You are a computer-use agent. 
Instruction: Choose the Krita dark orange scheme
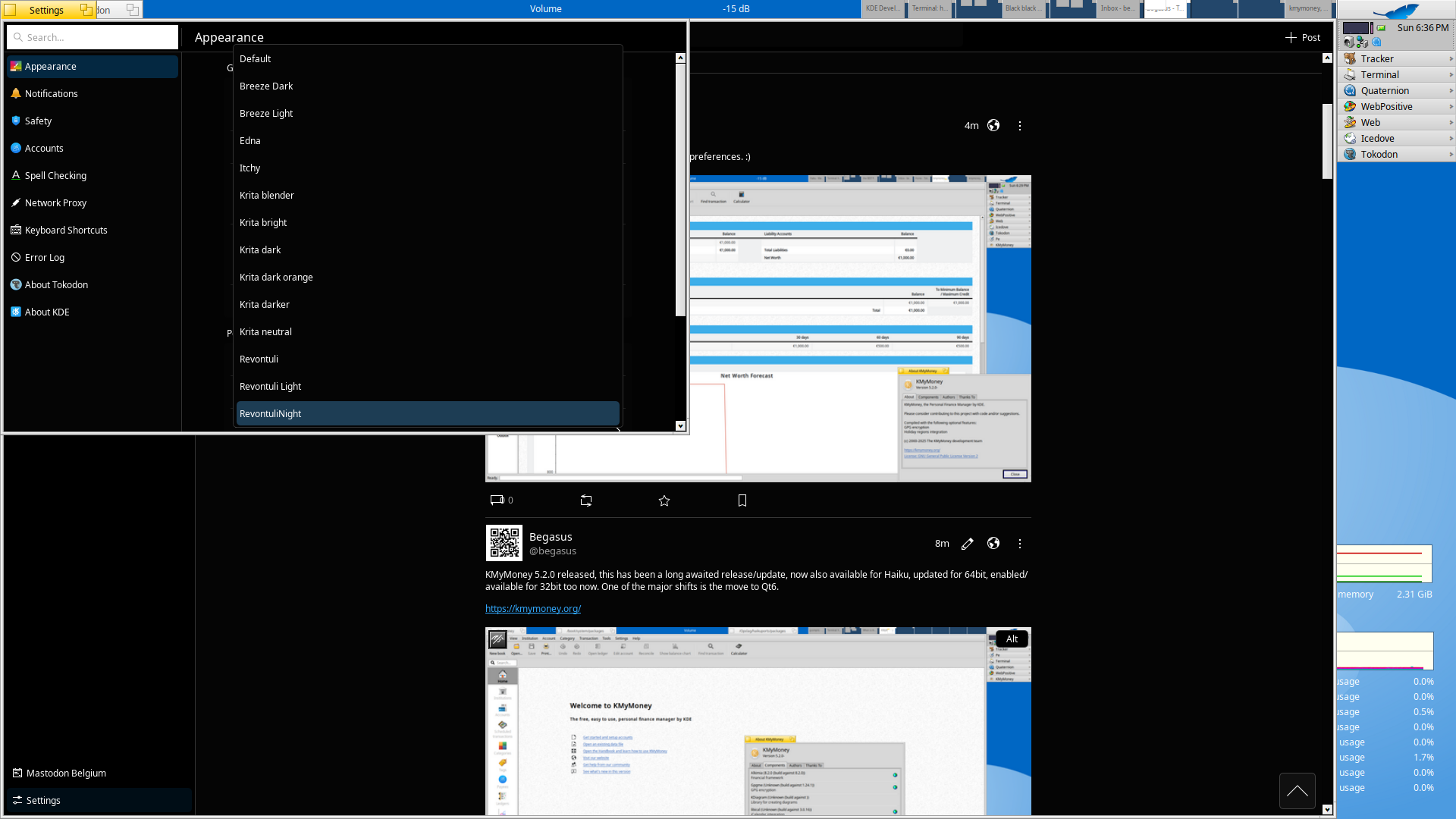pyautogui.click(x=276, y=278)
